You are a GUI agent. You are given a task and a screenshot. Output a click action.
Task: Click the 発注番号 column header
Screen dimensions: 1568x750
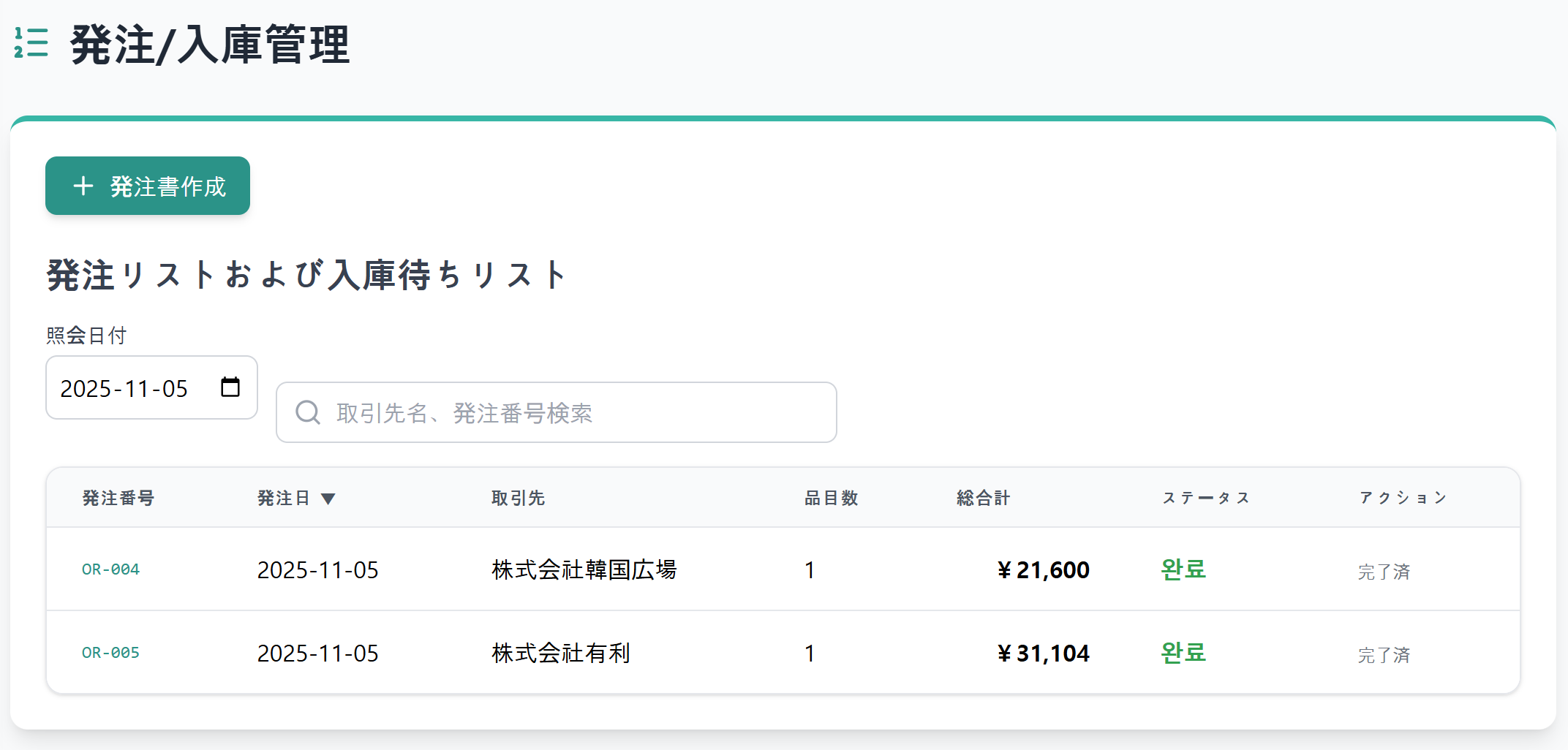(118, 498)
